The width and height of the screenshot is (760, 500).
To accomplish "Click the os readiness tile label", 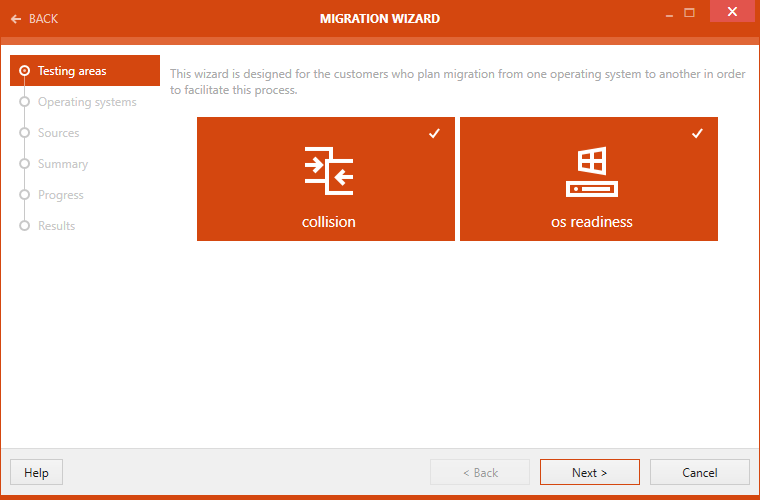I will click(x=591, y=222).
